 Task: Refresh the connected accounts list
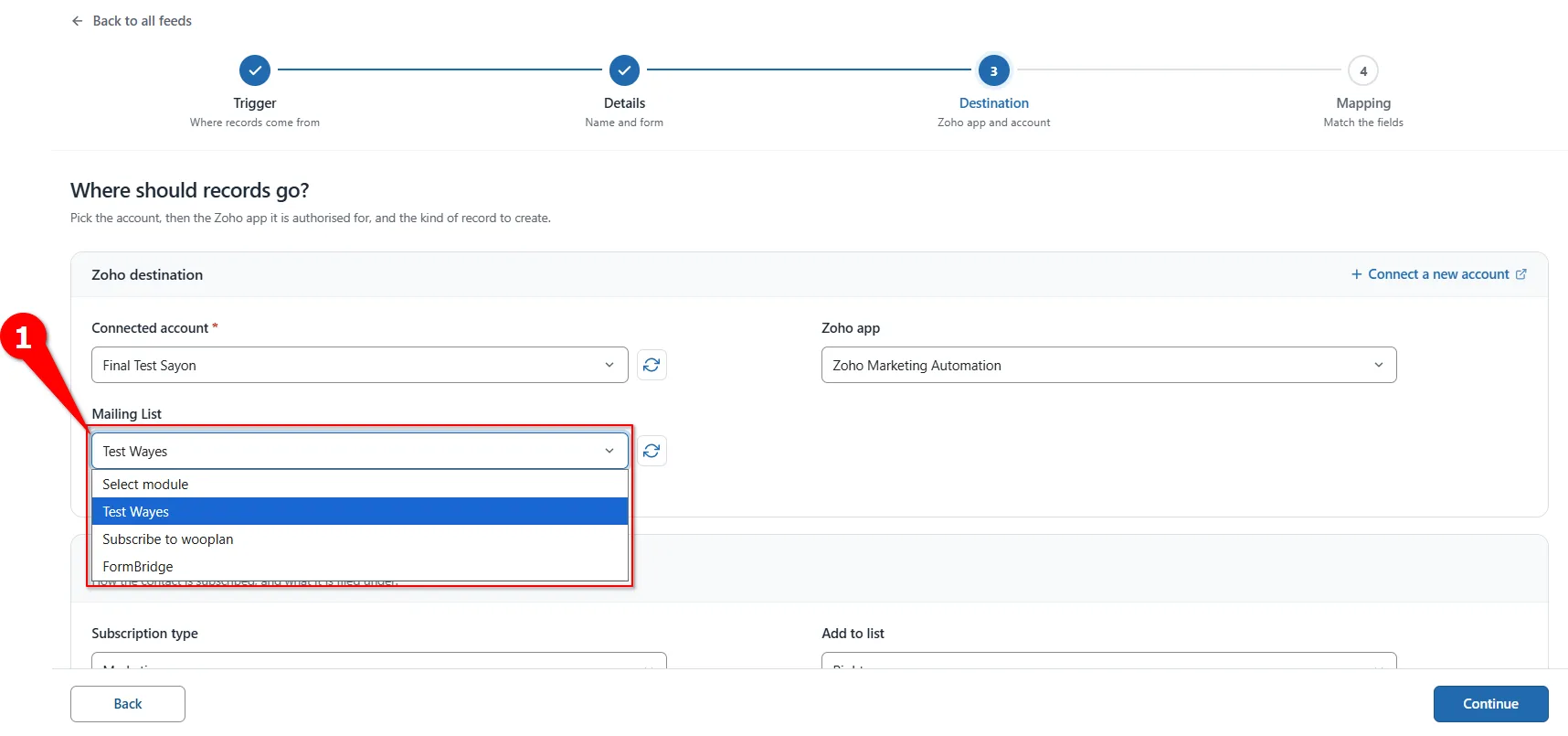[x=652, y=365]
